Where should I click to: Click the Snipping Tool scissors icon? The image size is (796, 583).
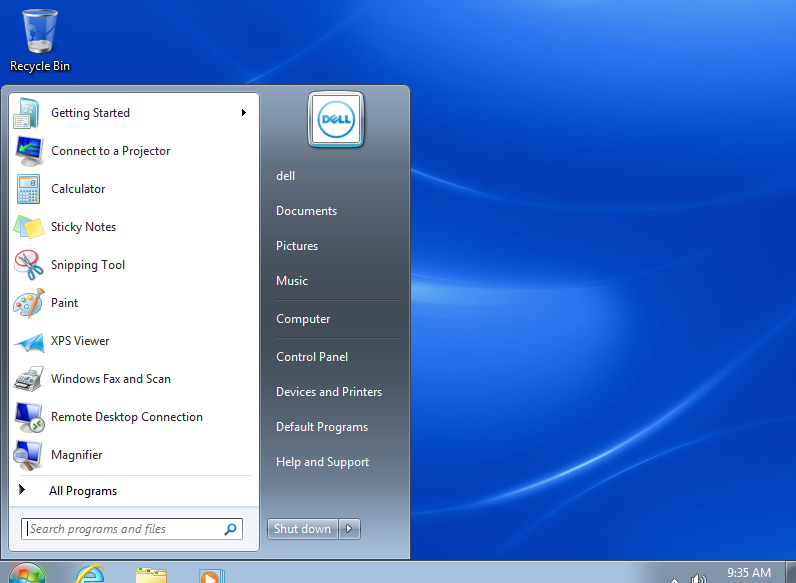[28, 265]
